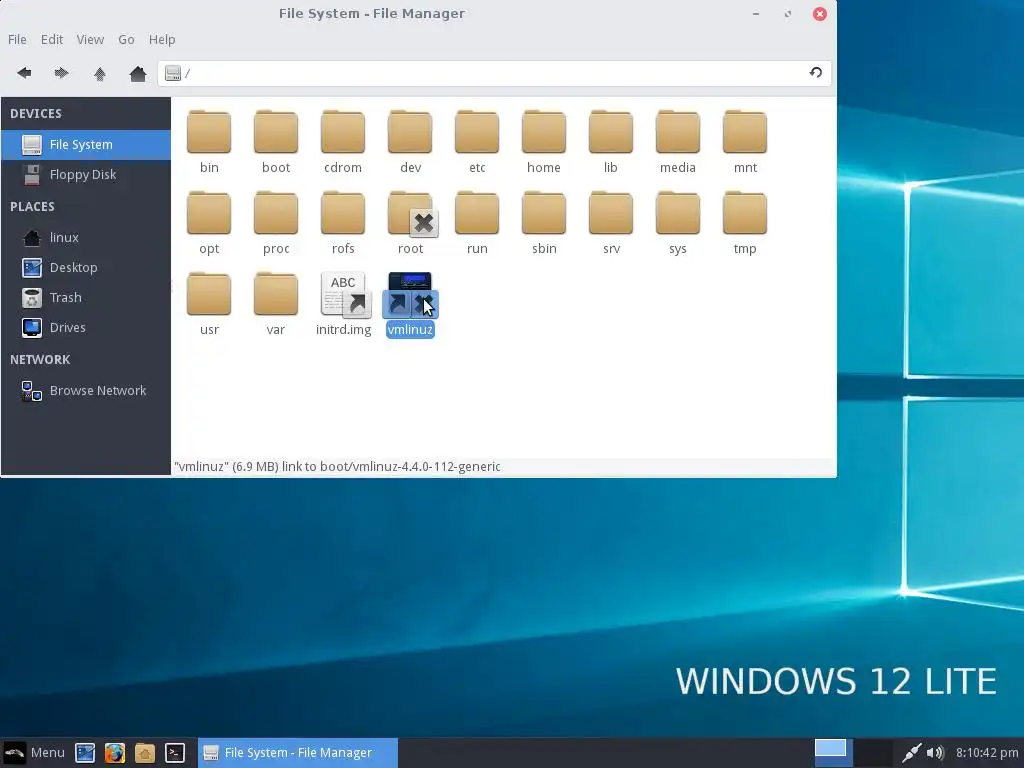
Task: Go to the home folder icon
Action: (137, 73)
